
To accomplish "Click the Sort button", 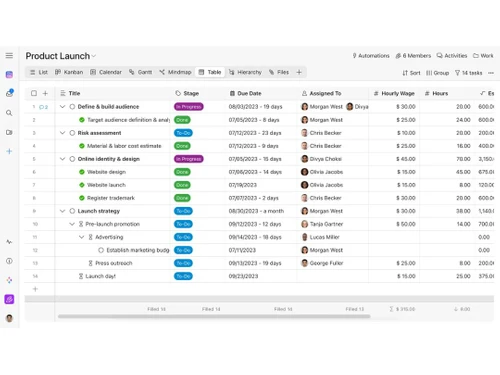I will [411, 73].
